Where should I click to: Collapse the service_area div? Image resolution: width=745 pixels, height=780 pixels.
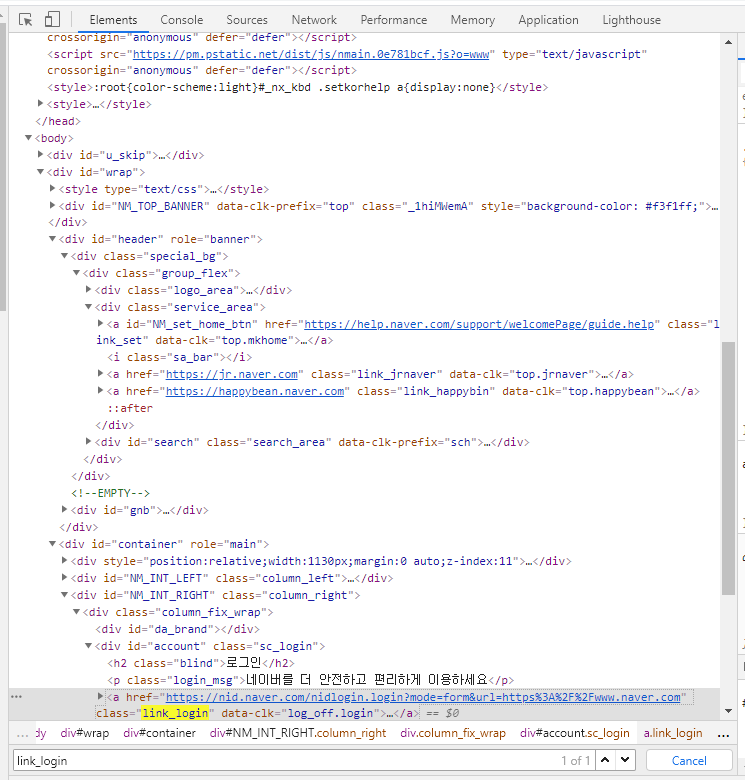tap(88, 306)
